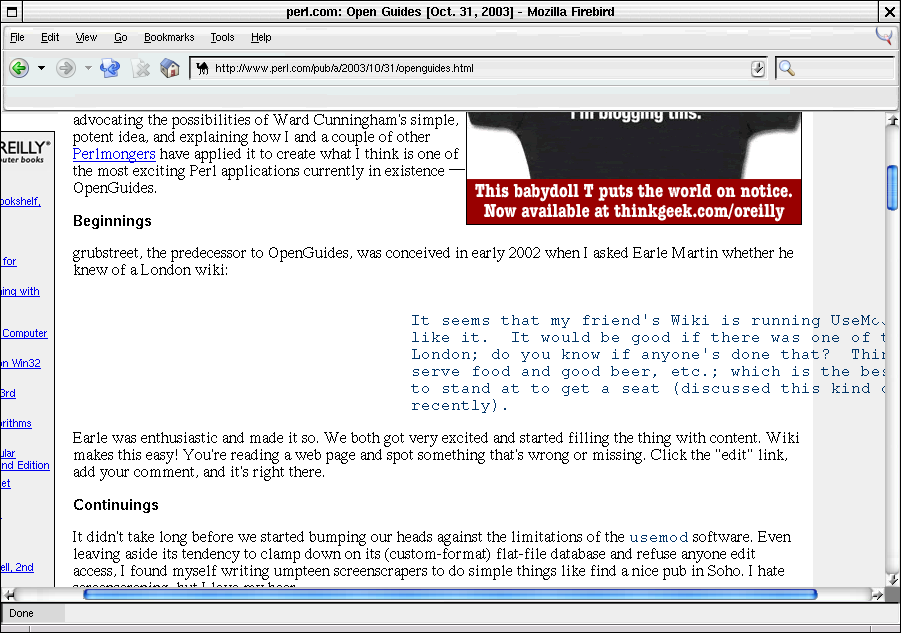Open the back history dropdown arrow
Screen dimensions: 901x633
[41, 68]
